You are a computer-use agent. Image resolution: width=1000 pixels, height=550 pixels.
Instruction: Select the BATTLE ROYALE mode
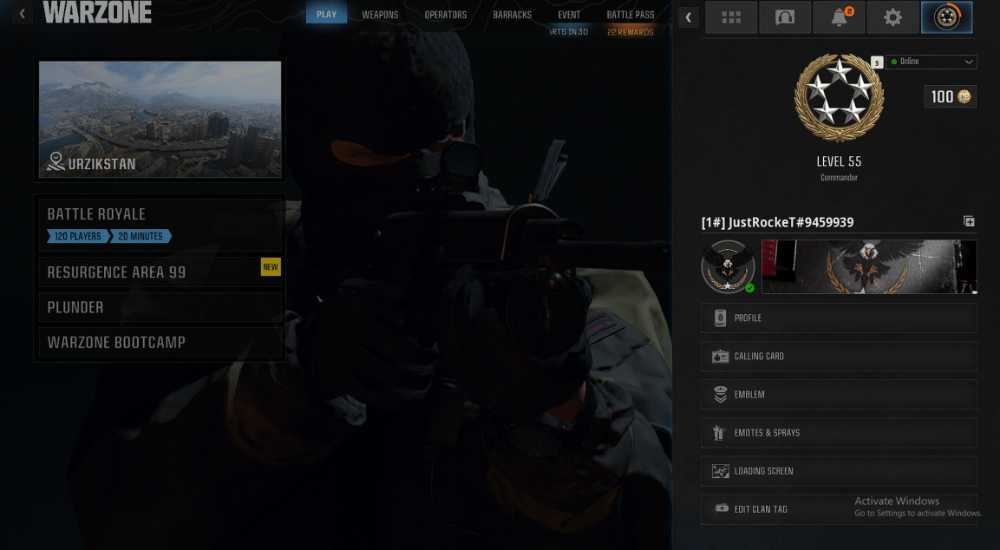(x=160, y=224)
